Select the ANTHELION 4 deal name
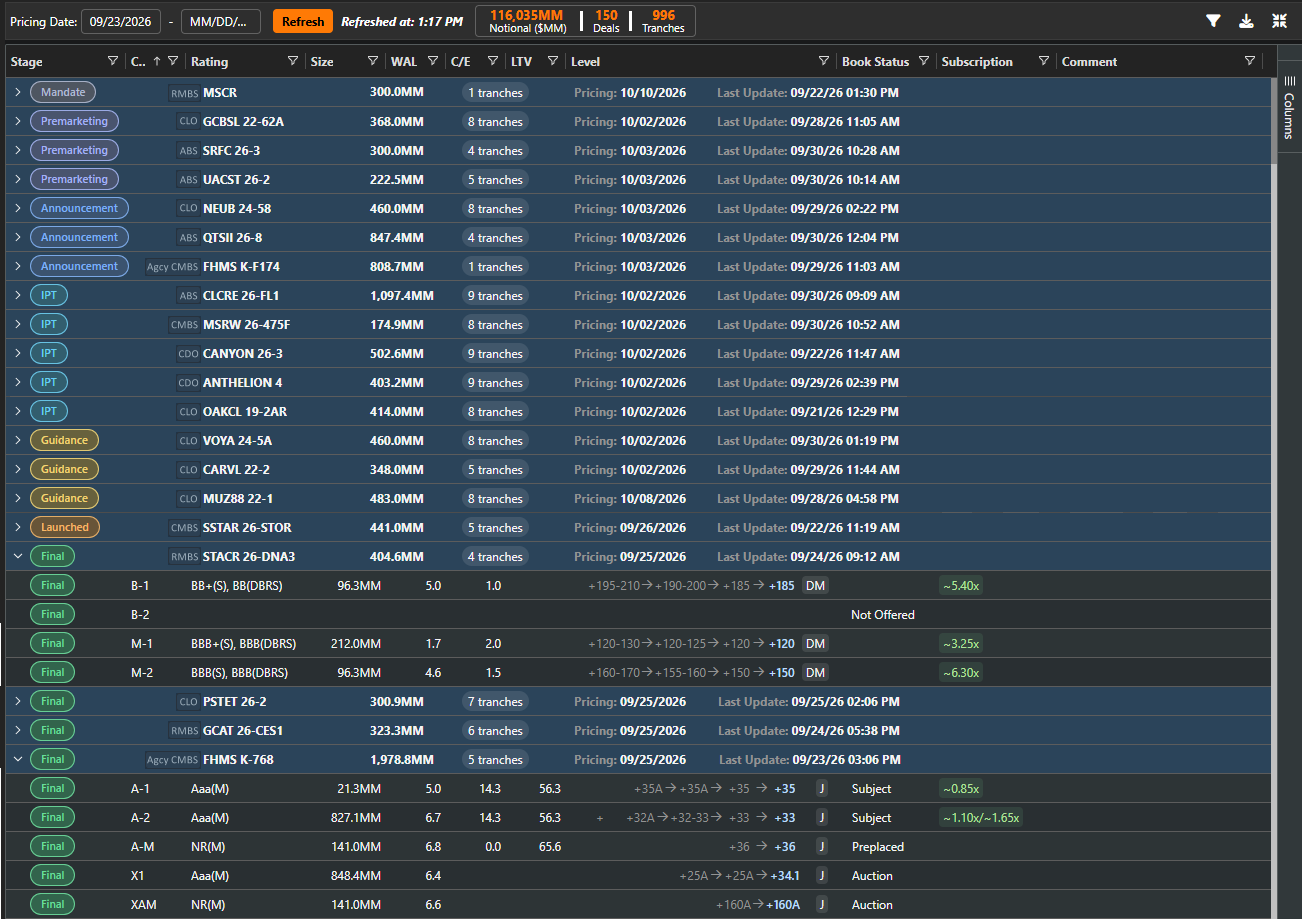Image resolution: width=1302 pixels, height=919 pixels. 243,383
